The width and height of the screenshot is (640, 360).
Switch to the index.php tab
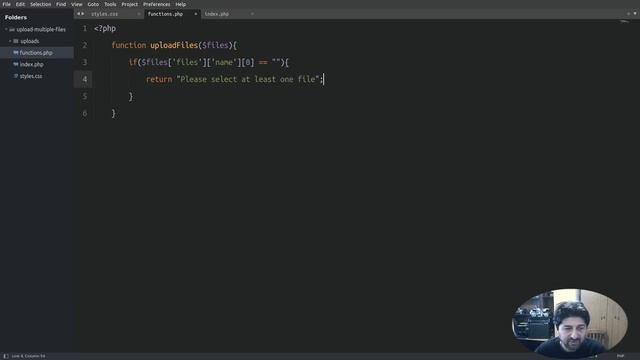click(217, 14)
